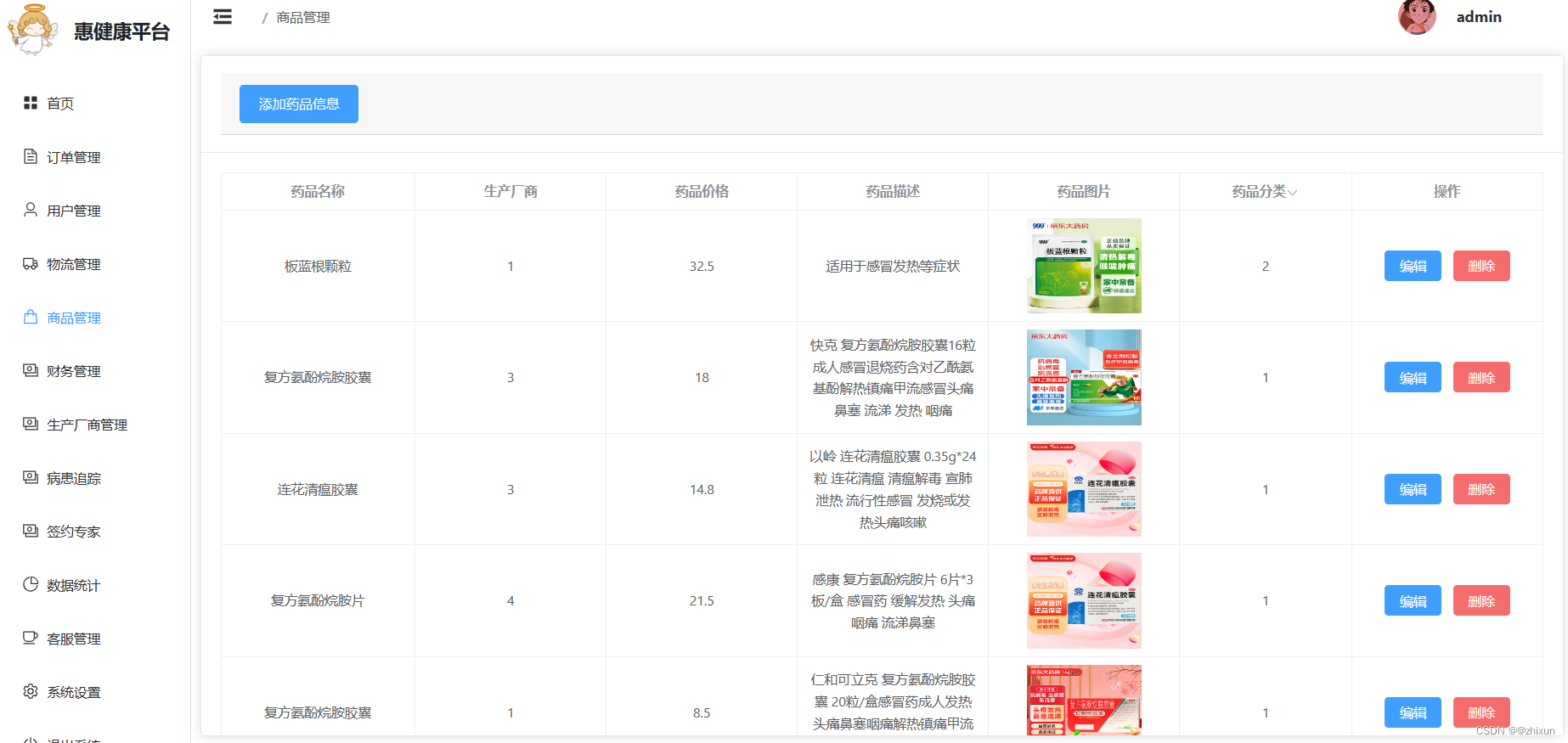The height and width of the screenshot is (743, 1568).
Task: Click the pie chart icon beside 数据统计
Action: click(x=31, y=584)
